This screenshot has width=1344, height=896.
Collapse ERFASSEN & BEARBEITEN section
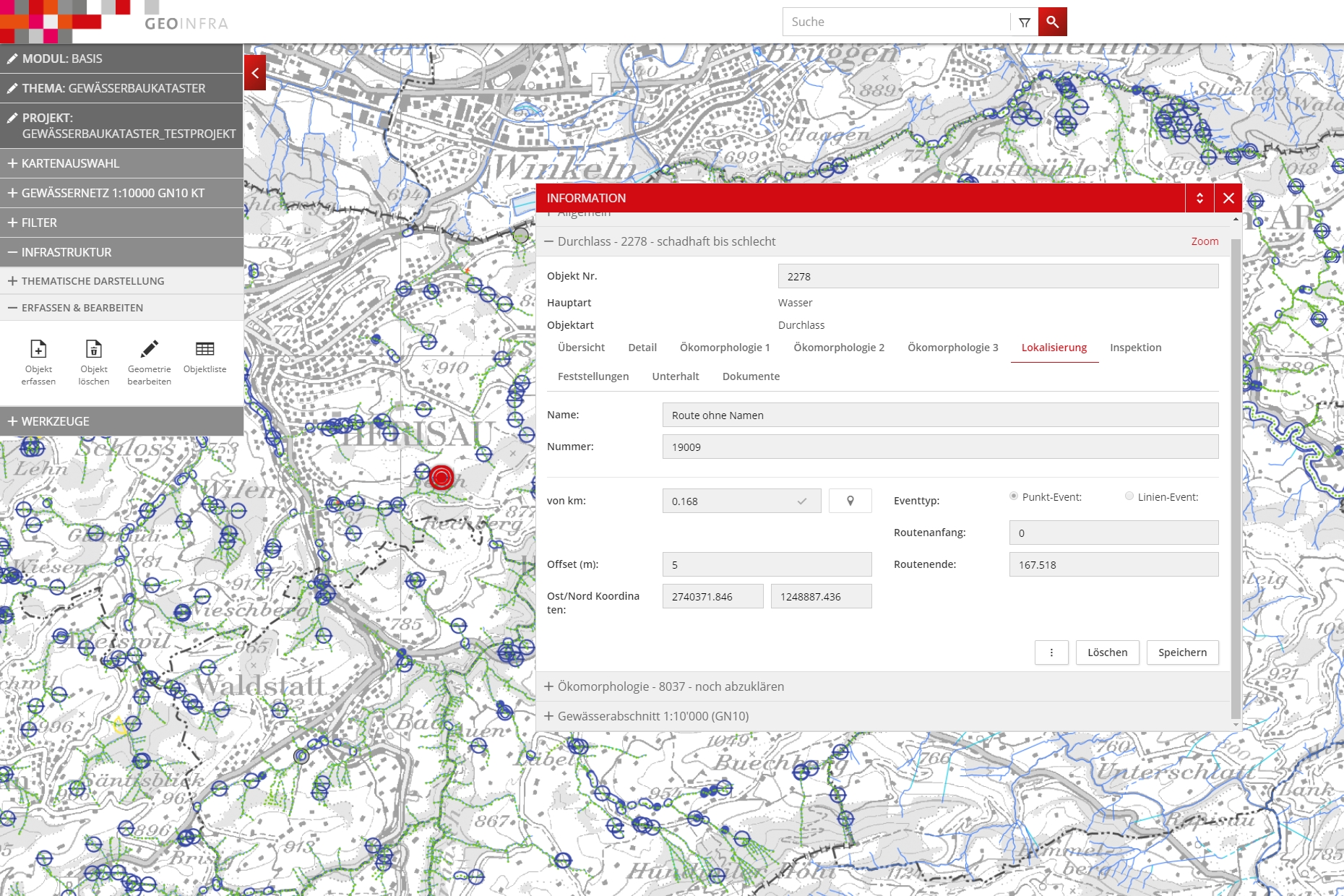tap(121, 308)
